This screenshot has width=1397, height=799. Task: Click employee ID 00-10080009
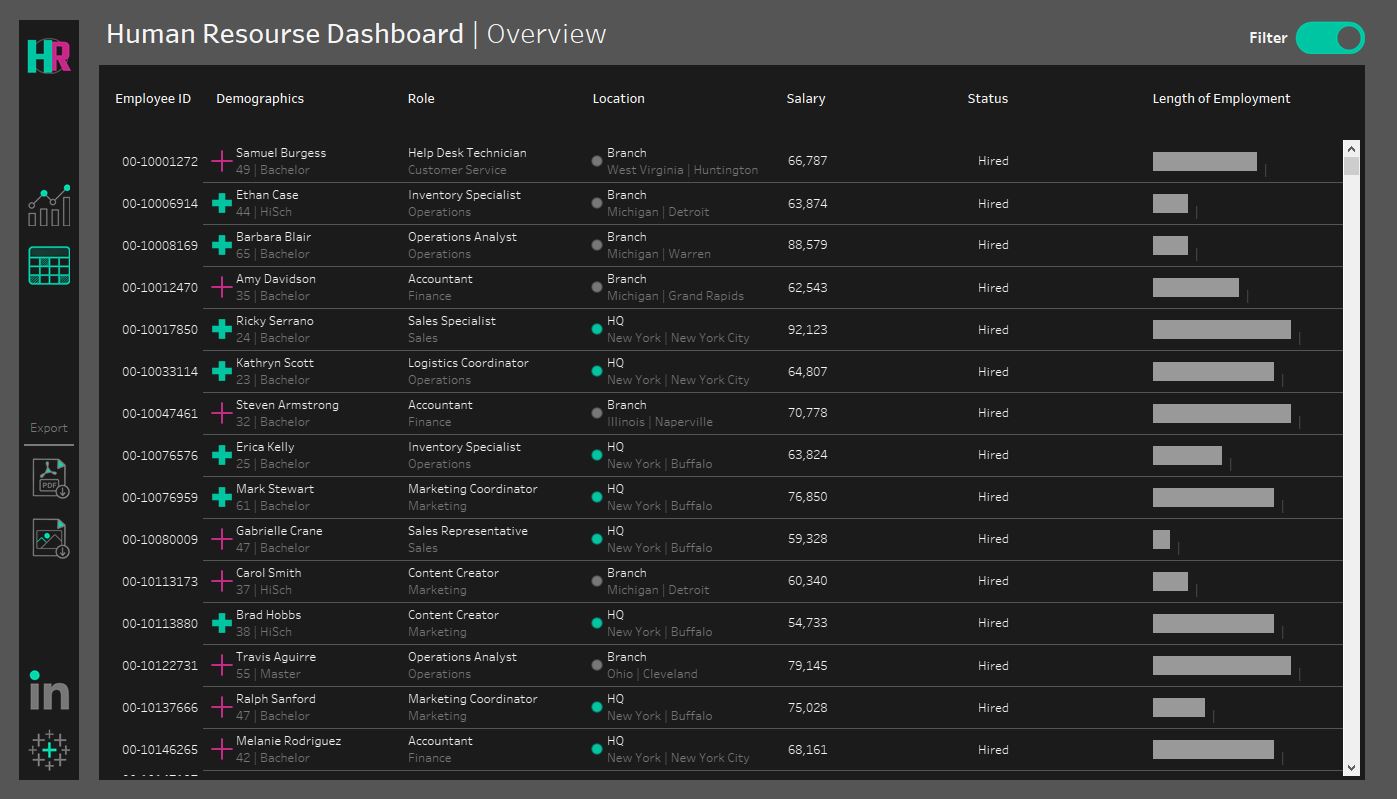click(x=160, y=539)
